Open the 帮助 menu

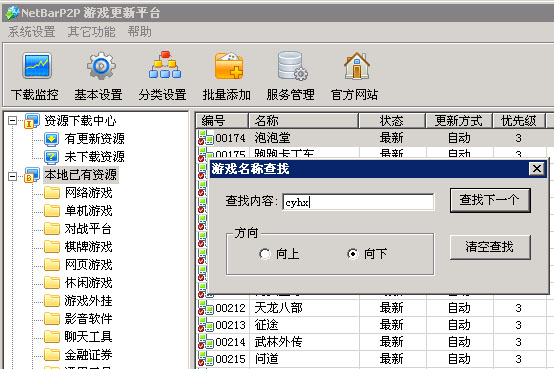point(140,32)
